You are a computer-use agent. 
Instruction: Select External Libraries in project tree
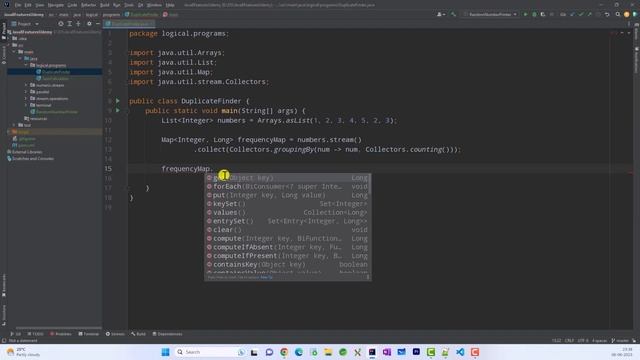(27, 152)
